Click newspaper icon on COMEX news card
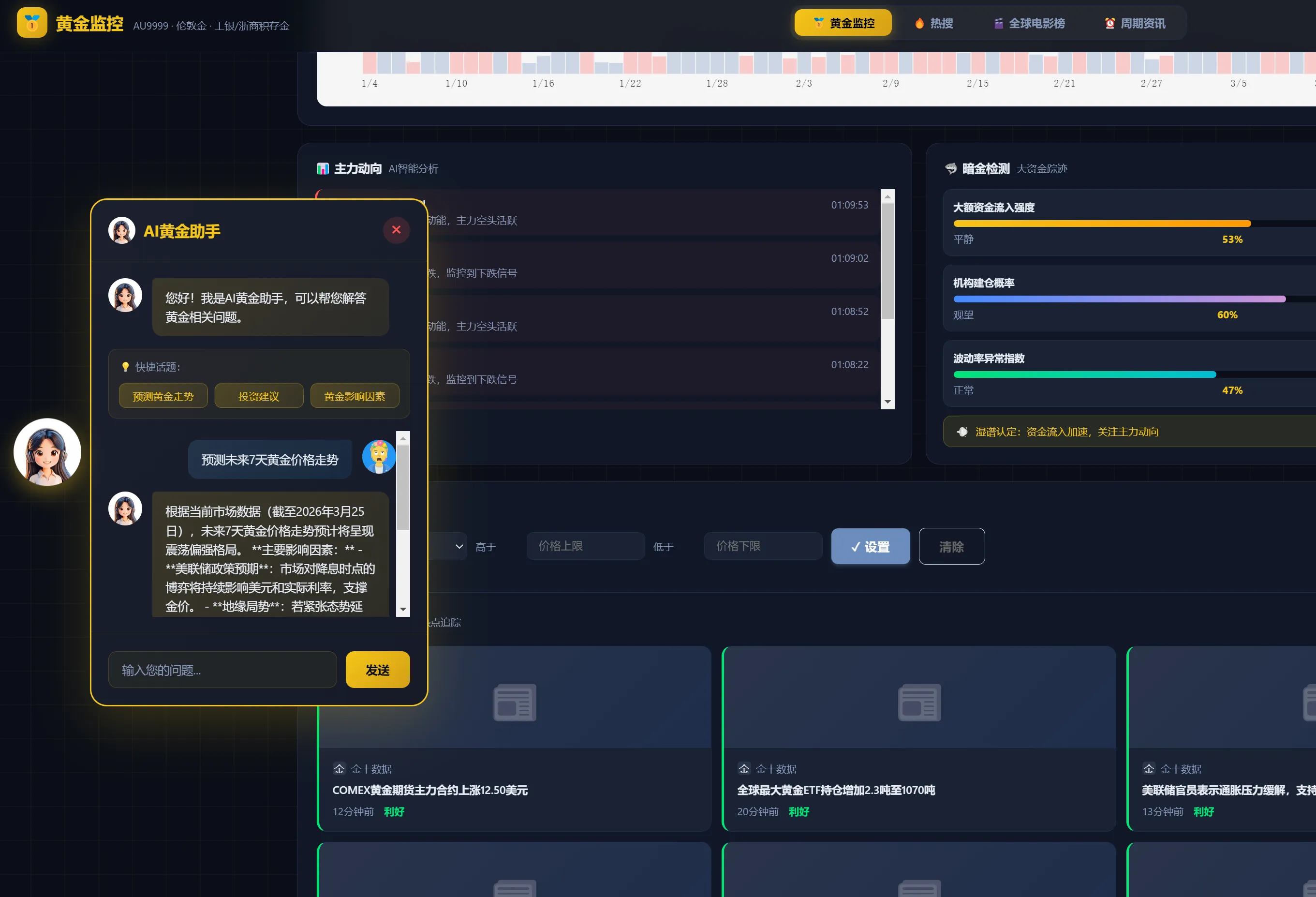 (x=514, y=702)
